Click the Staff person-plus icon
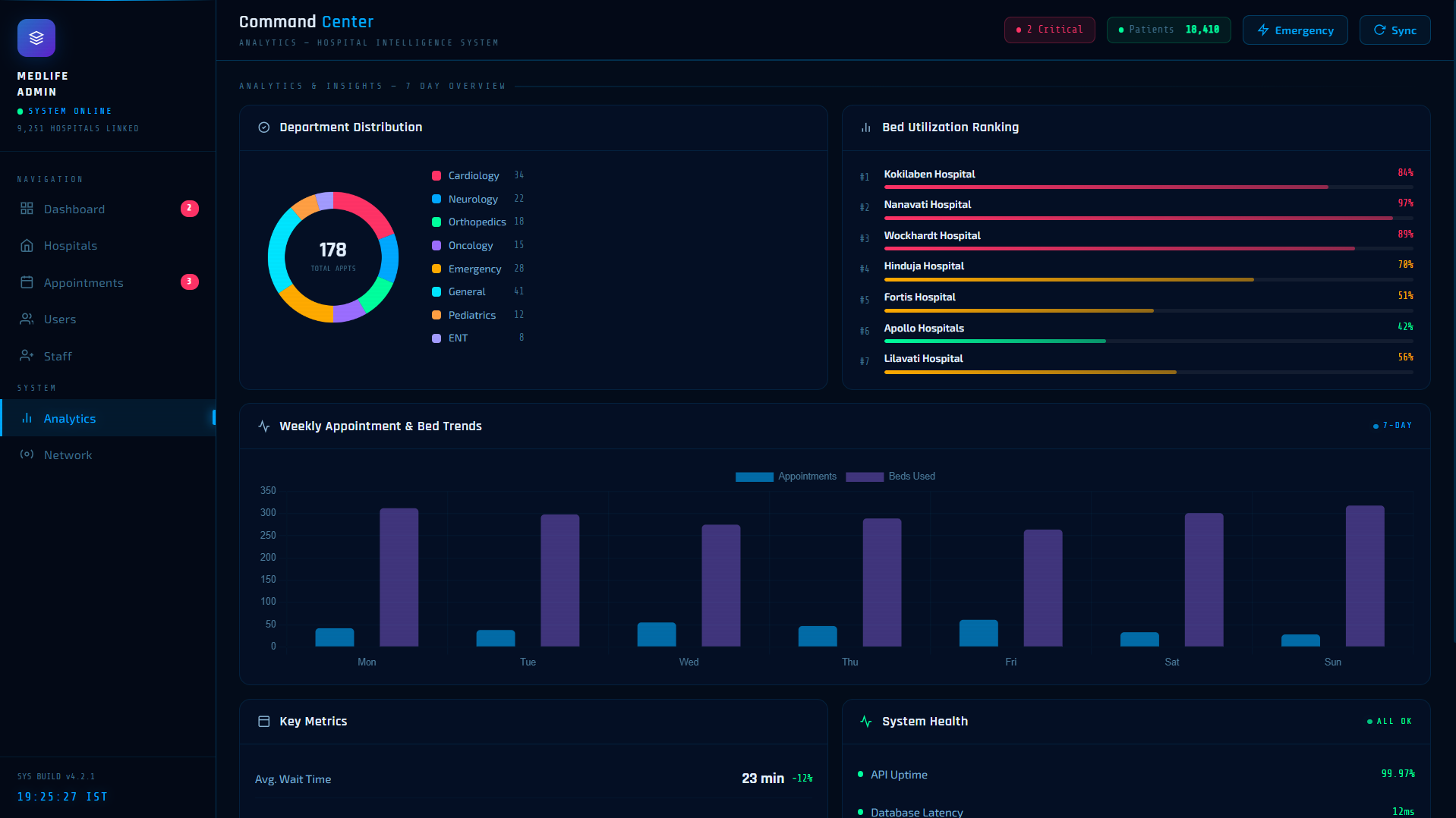 27,356
